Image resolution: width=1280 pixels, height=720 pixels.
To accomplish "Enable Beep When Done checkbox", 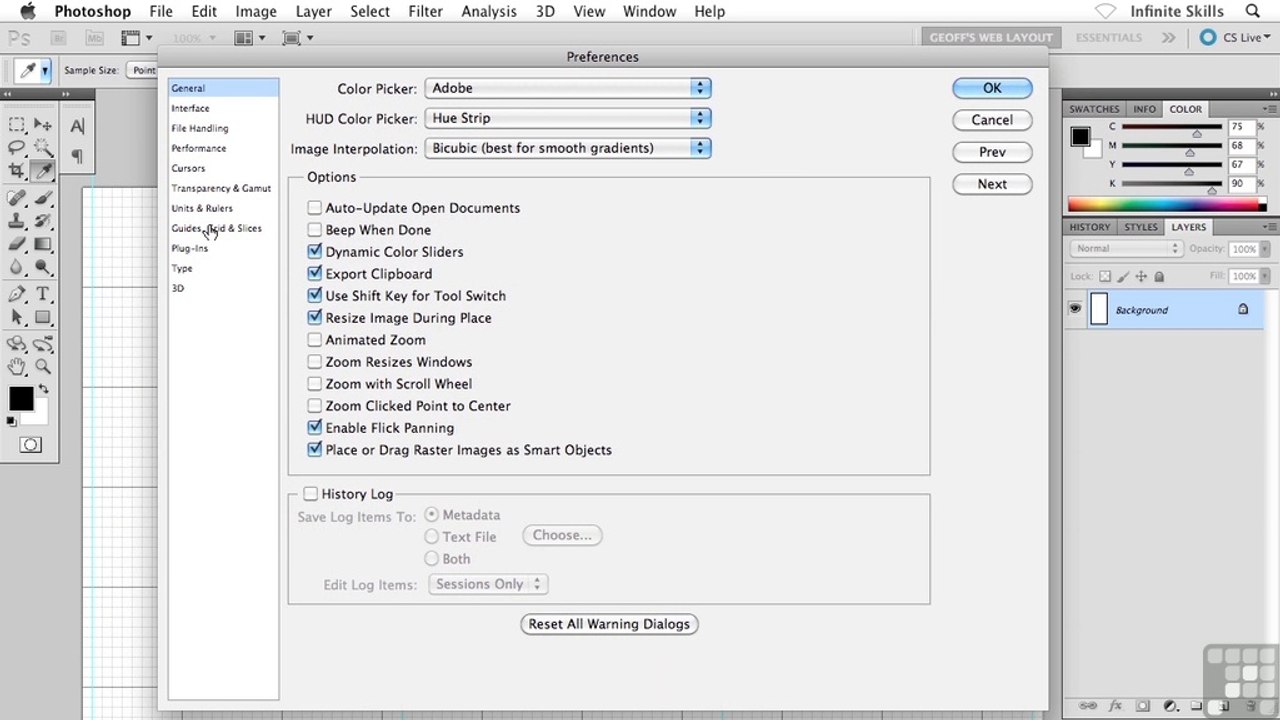I will pos(315,230).
